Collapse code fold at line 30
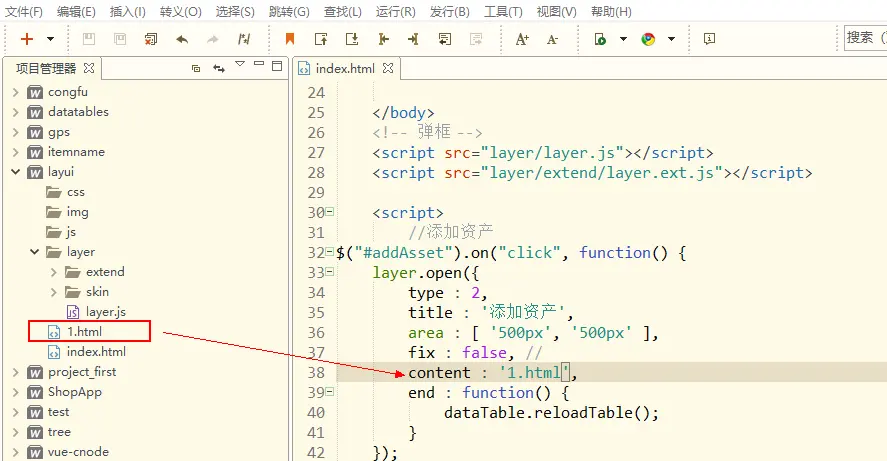Viewport: 887px width, 461px height. click(x=330, y=212)
